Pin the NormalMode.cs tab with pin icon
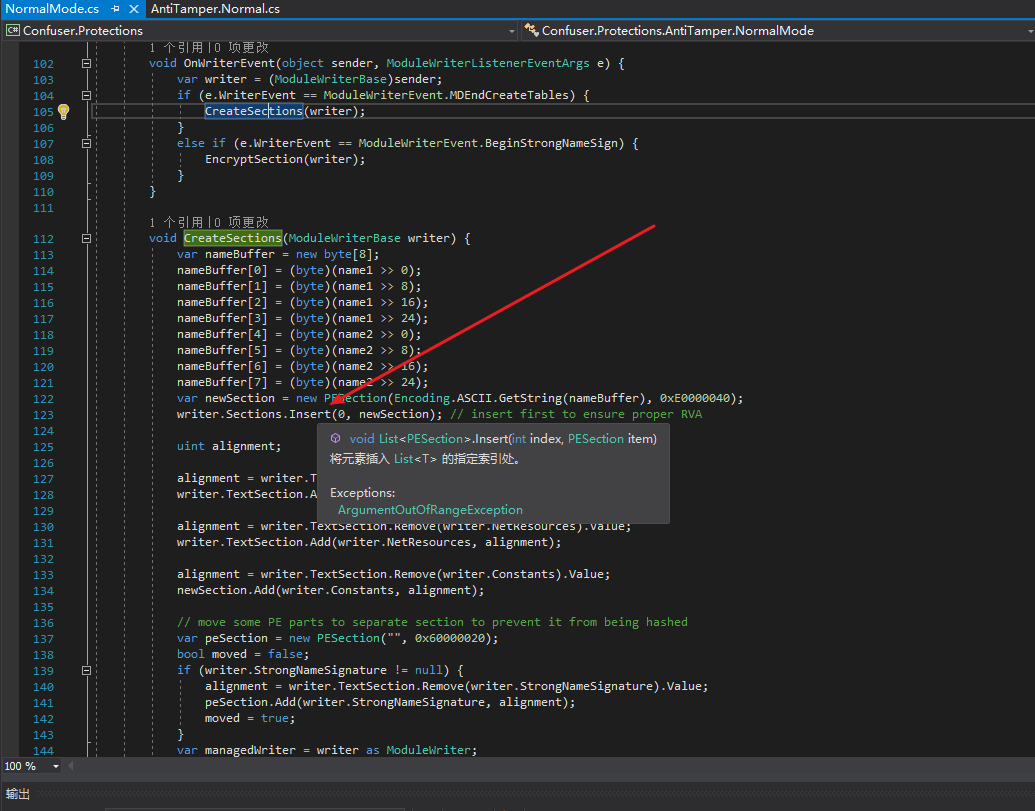The height and width of the screenshot is (811, 1035). click(x=115, y=9)
